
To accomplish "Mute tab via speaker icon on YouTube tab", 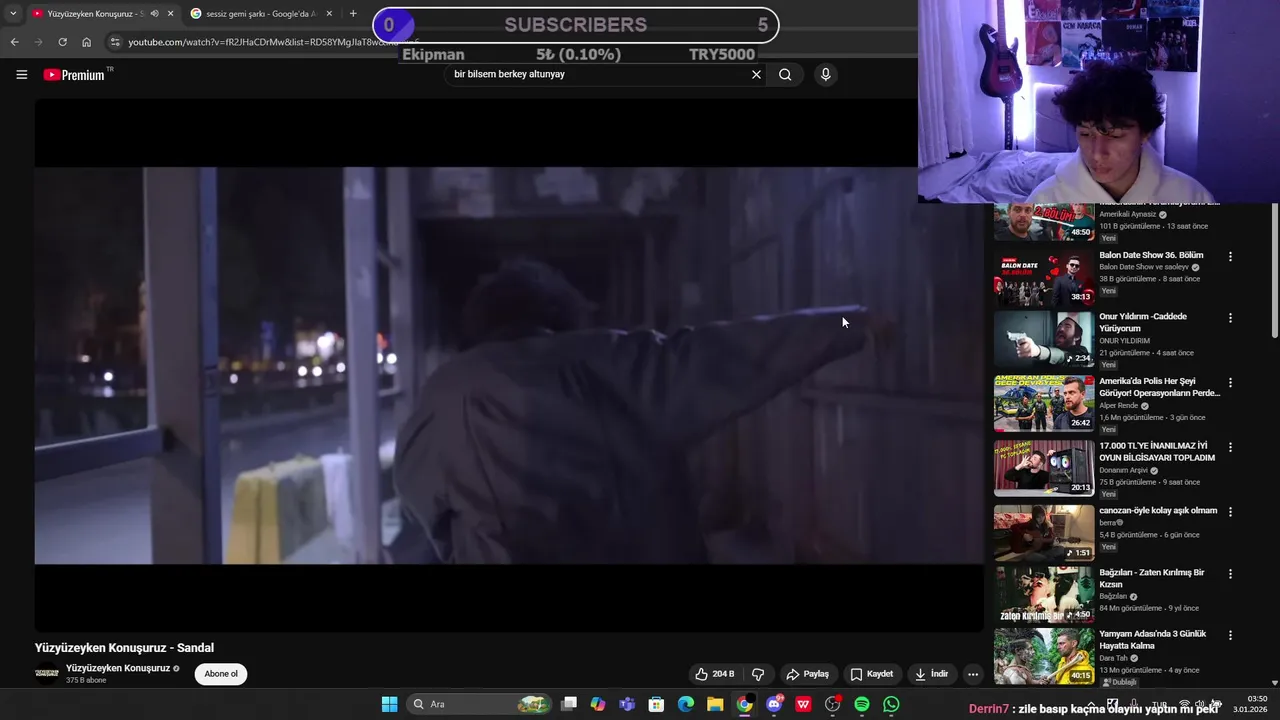I will click(154, 14).
